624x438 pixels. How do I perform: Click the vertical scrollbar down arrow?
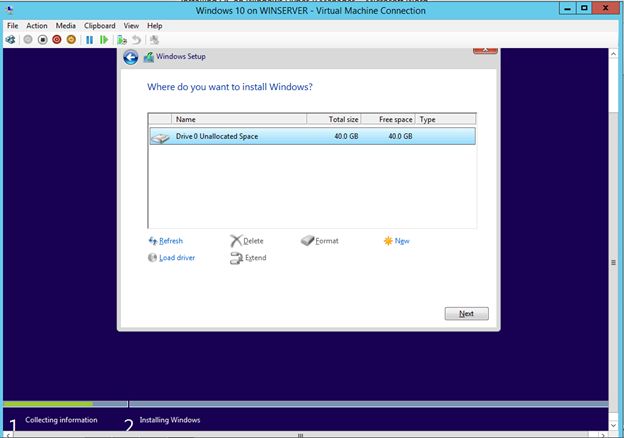[x=613, y=425]
